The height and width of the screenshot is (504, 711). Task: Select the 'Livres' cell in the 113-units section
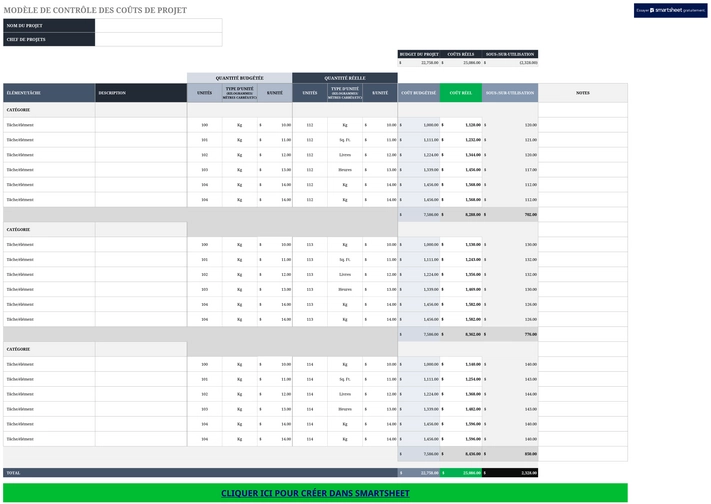coord(345,274)
